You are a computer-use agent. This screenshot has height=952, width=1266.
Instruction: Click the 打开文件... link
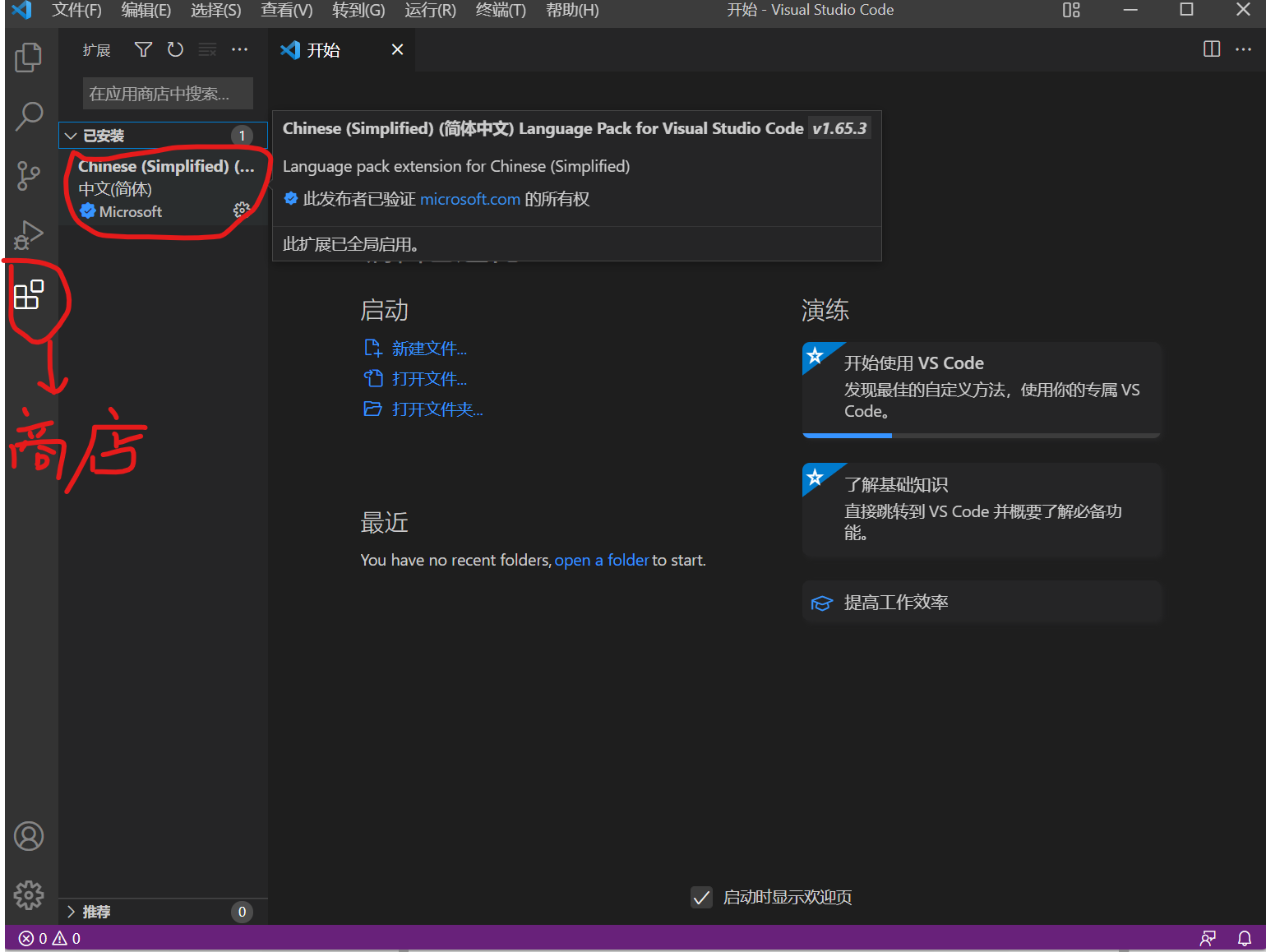coord(428,379)
